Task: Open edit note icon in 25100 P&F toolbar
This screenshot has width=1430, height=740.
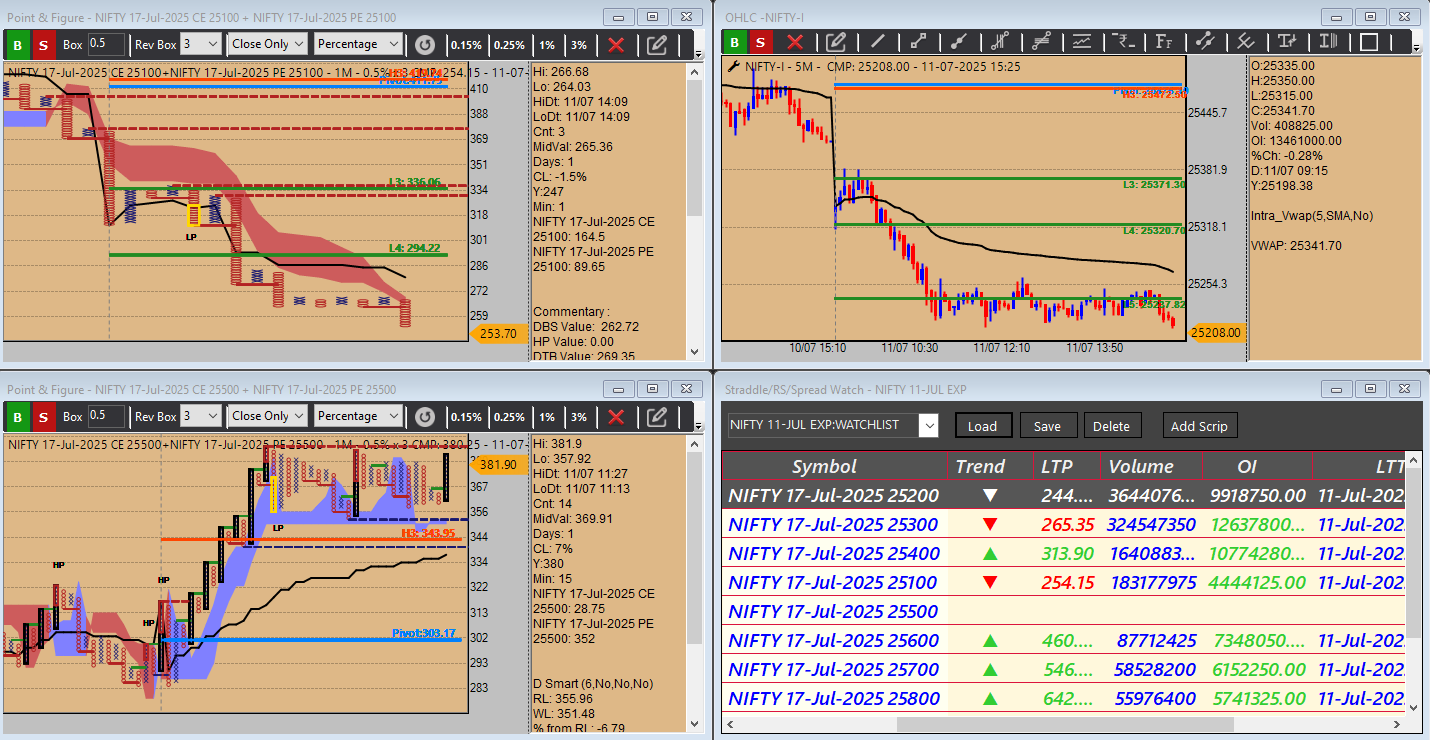Action: (657, 44)
